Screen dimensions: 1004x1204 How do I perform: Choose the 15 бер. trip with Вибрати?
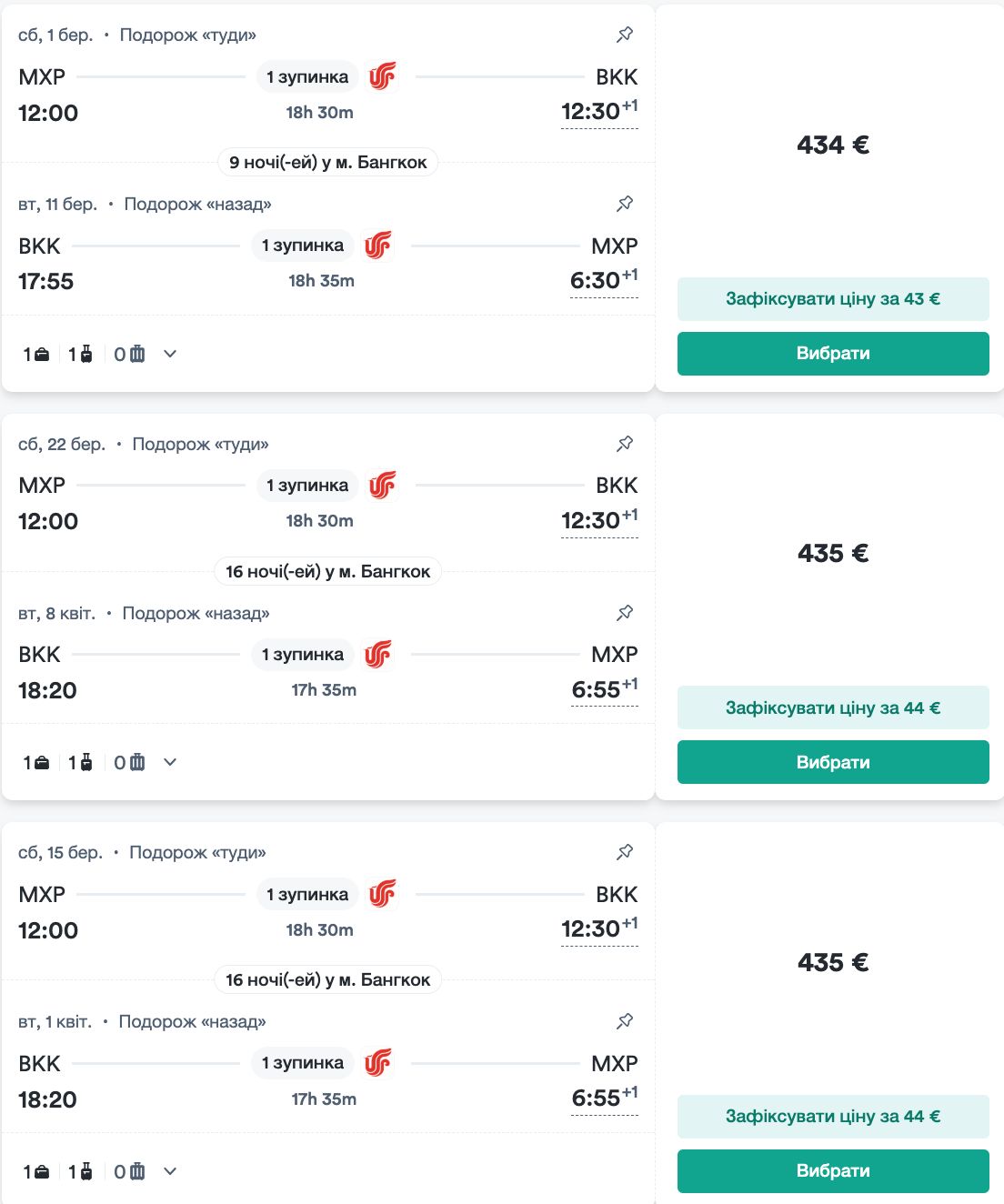[x=833, y=1171]
